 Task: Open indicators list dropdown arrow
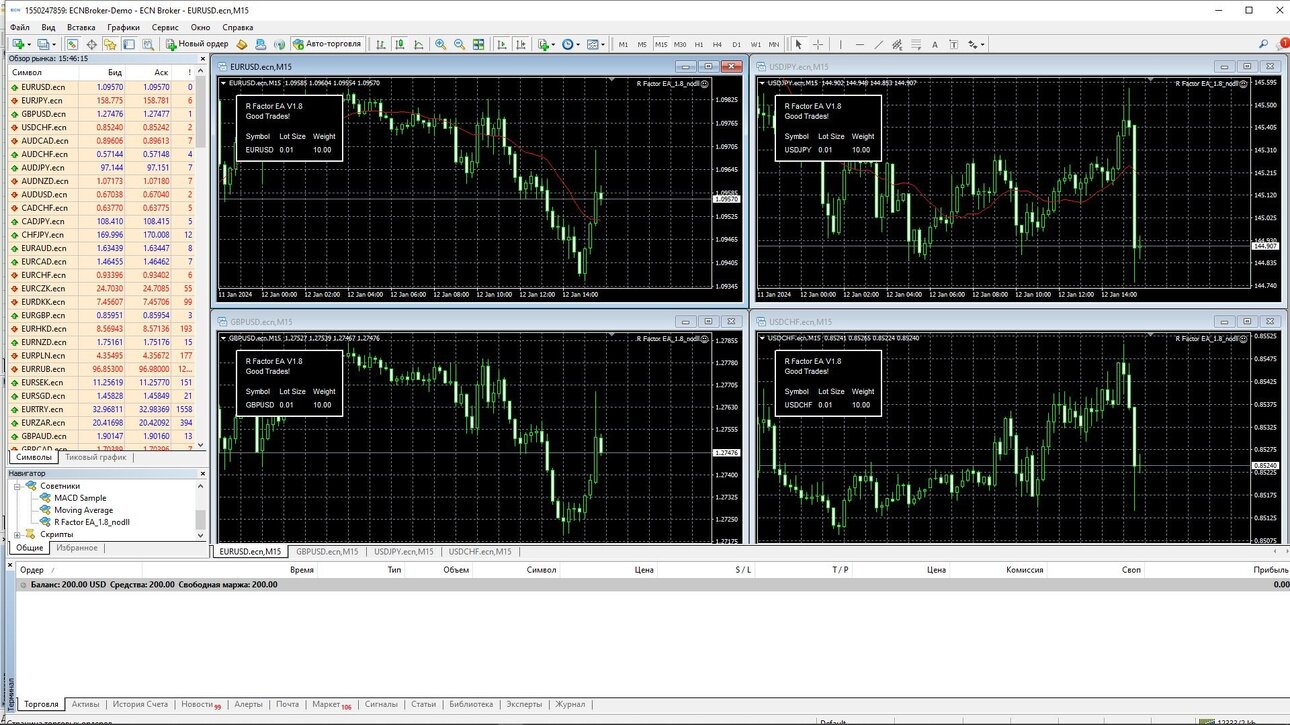[553, 44]
